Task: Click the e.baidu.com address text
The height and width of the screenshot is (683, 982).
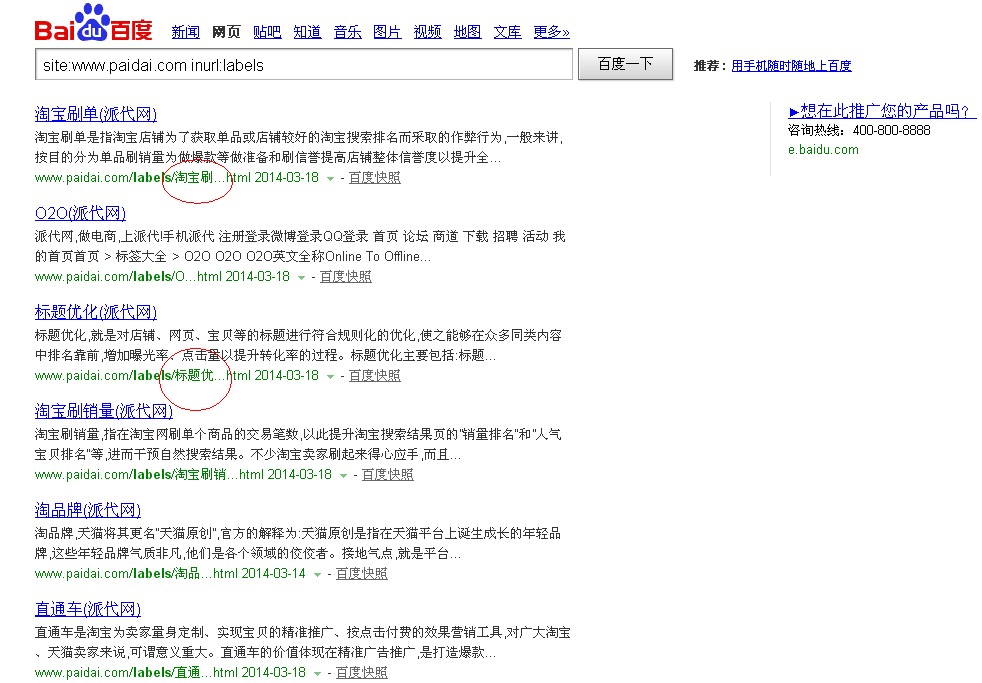Action: pyautogui.click(x=823, y=150)
